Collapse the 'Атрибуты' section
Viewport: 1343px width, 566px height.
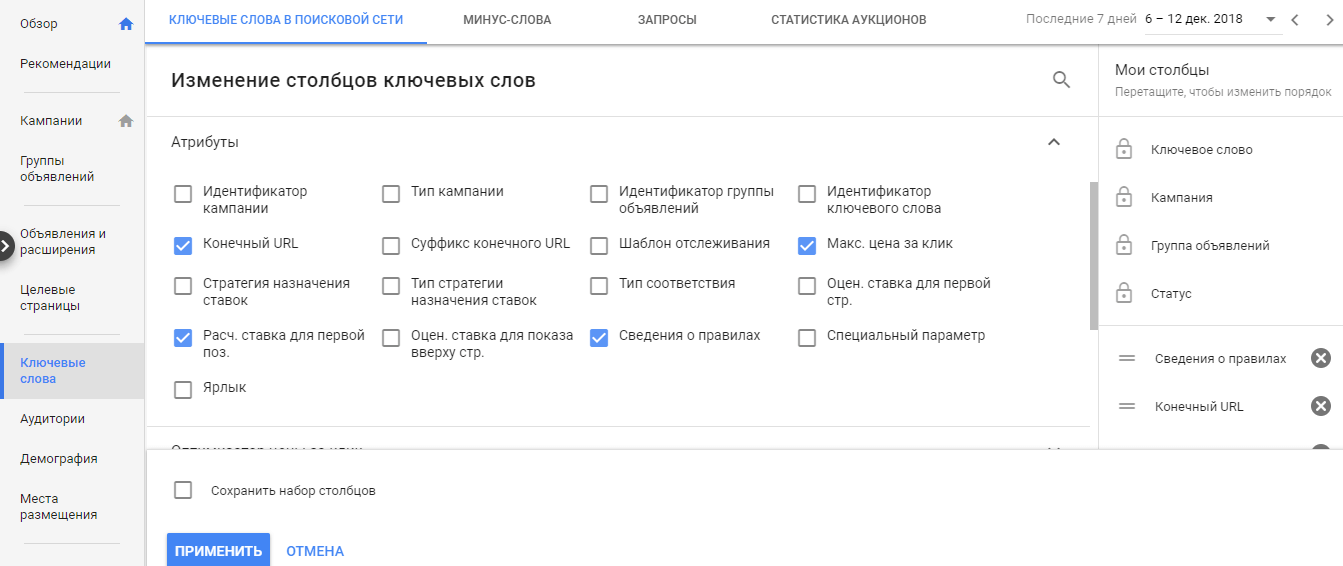(1053, 142)
